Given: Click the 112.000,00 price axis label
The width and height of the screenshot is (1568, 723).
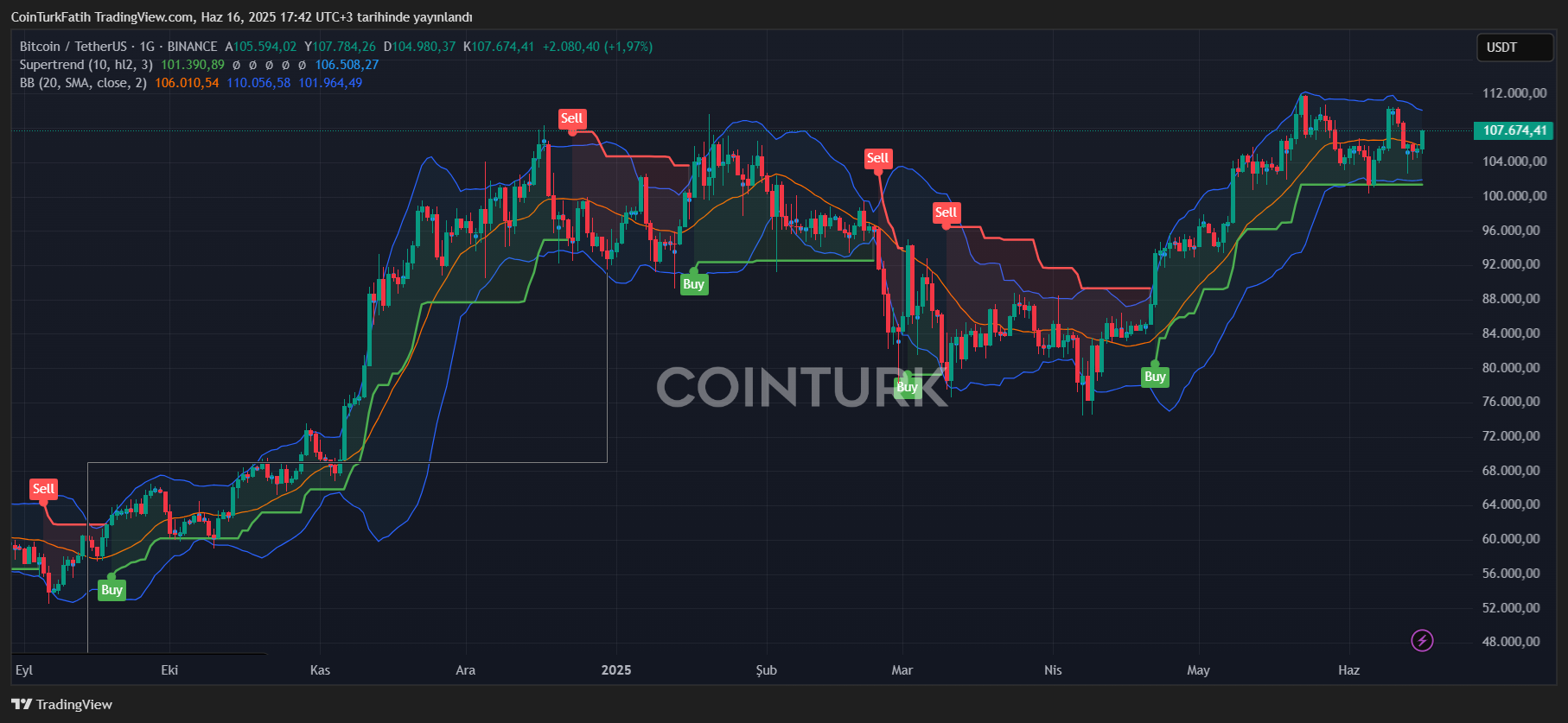Looking at the screenshot, I should pyautogui.click(x=1514, y=93).
